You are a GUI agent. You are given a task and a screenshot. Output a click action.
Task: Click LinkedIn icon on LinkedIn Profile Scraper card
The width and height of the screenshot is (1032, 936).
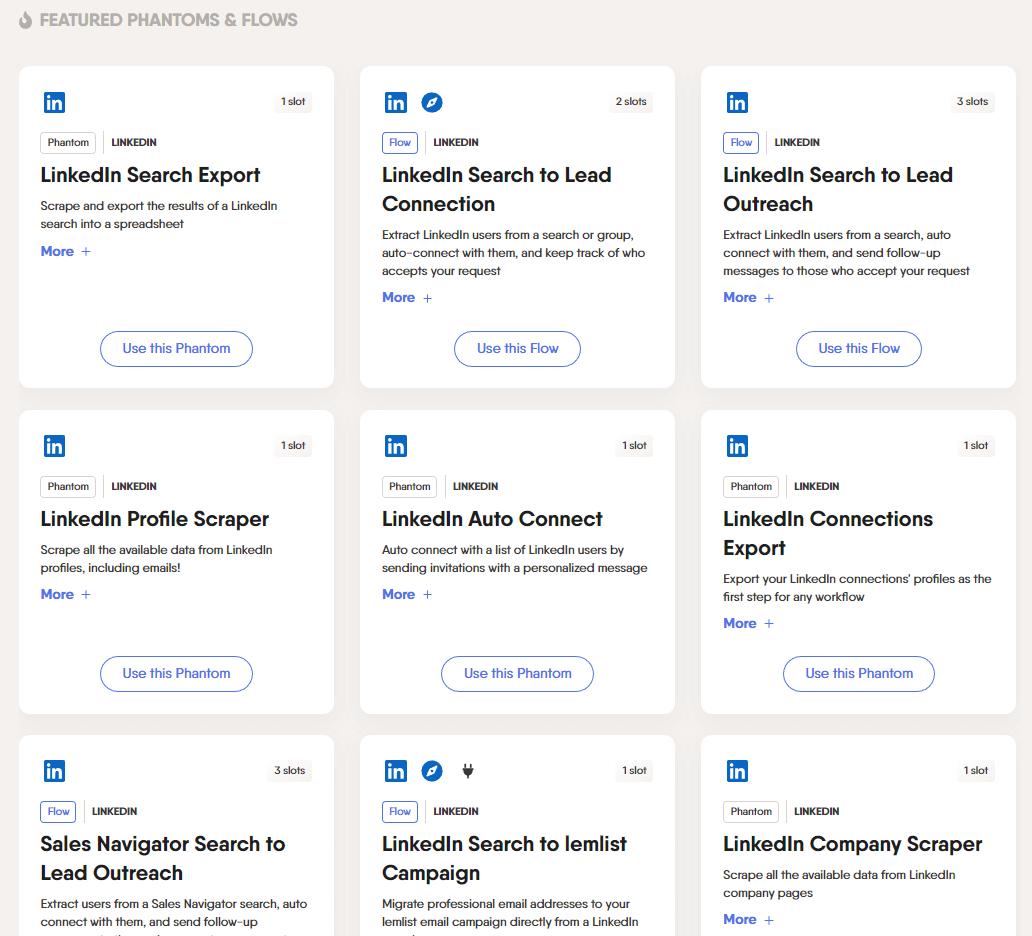(54, 446)
